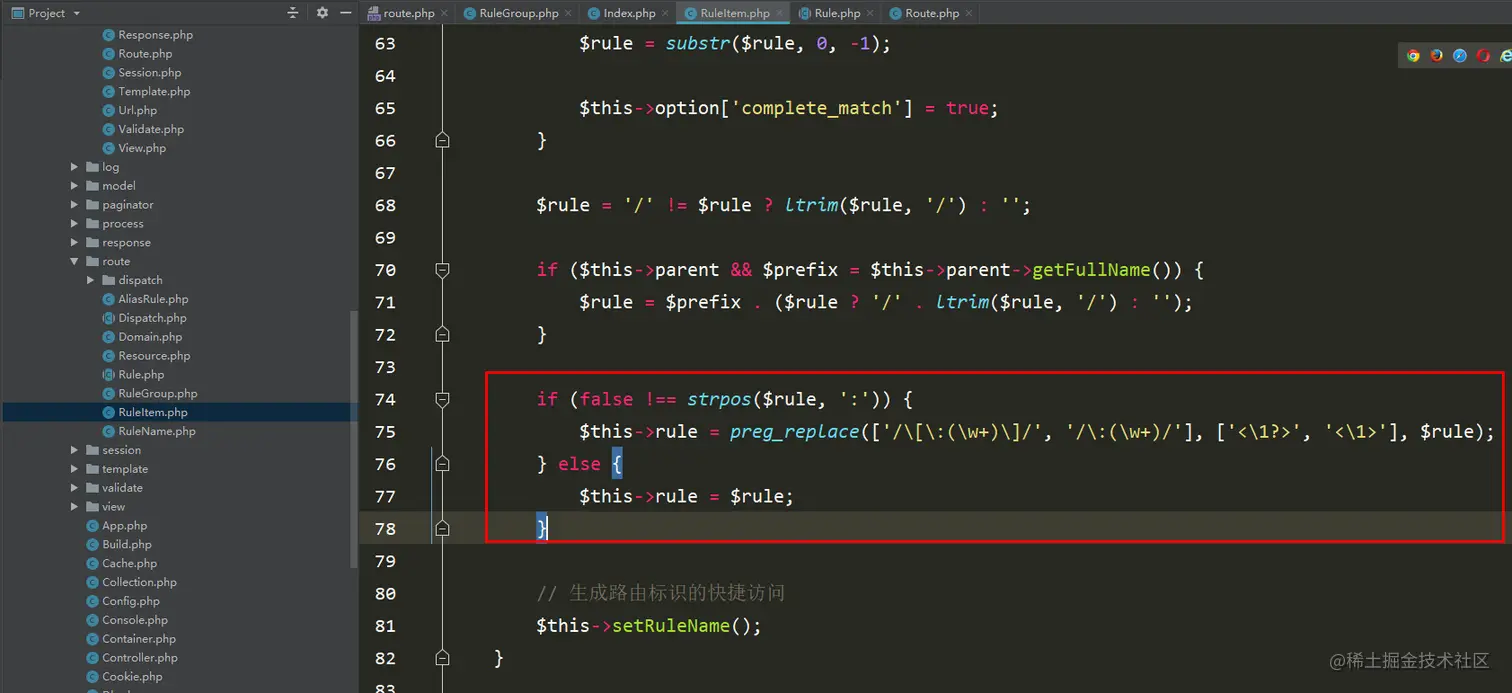This screenshot has height=693, width=1512.
Task: Collapse the code block at line 74
Action: pos(442,399)
